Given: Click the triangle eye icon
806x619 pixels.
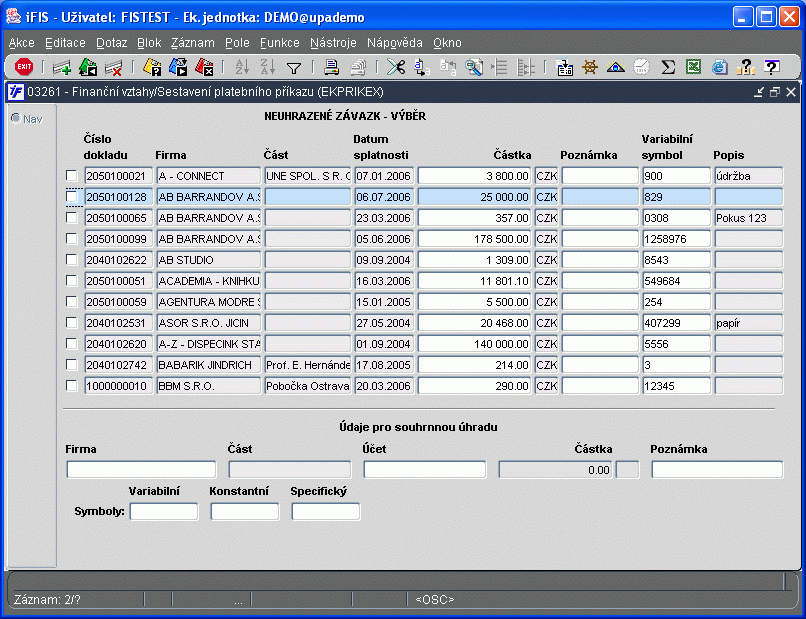Looking at the screenshot, I should pos(616,67).
